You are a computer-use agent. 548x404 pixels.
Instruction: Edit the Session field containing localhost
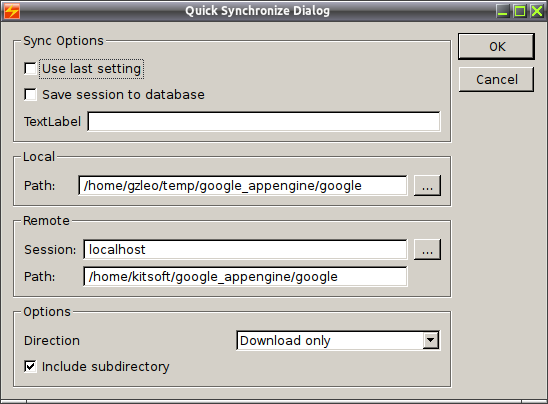[245, 250]
